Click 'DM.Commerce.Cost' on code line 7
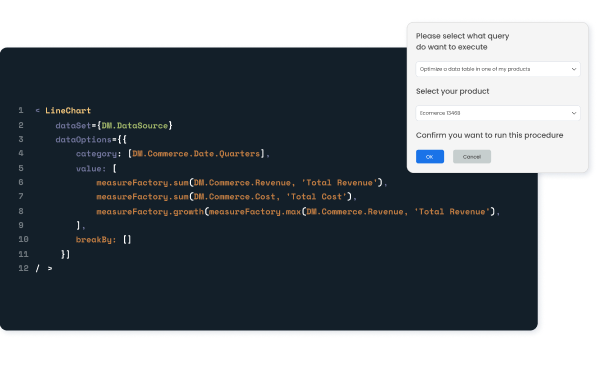Screen dimensions: 600x378 234,197
